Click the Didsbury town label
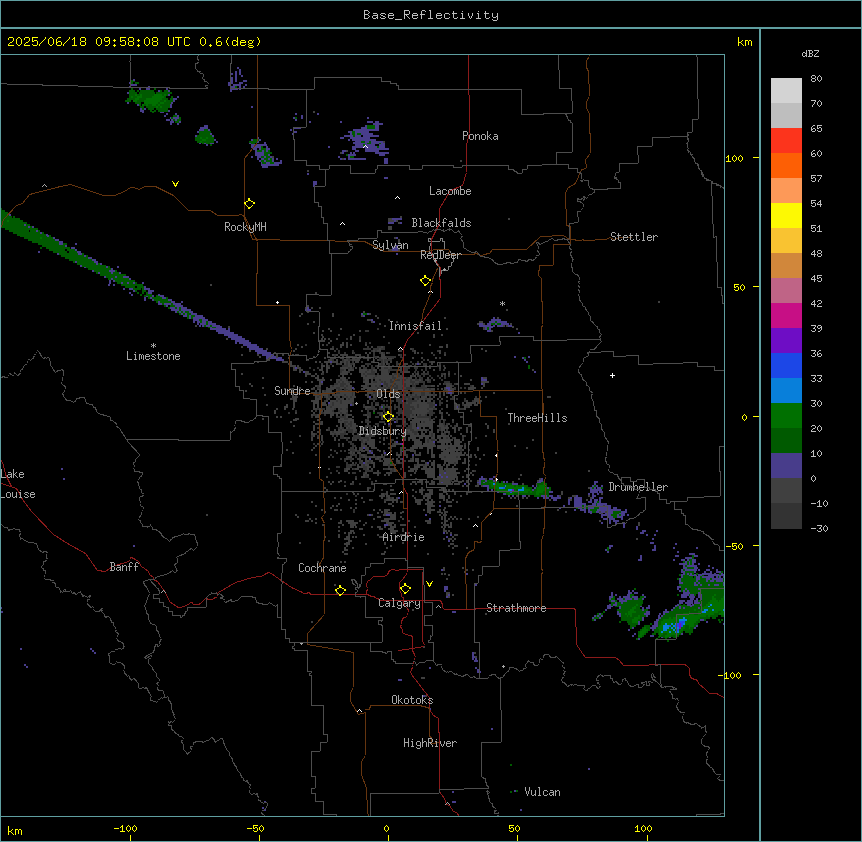Screen dimensions: 862x842 [383, 431]
